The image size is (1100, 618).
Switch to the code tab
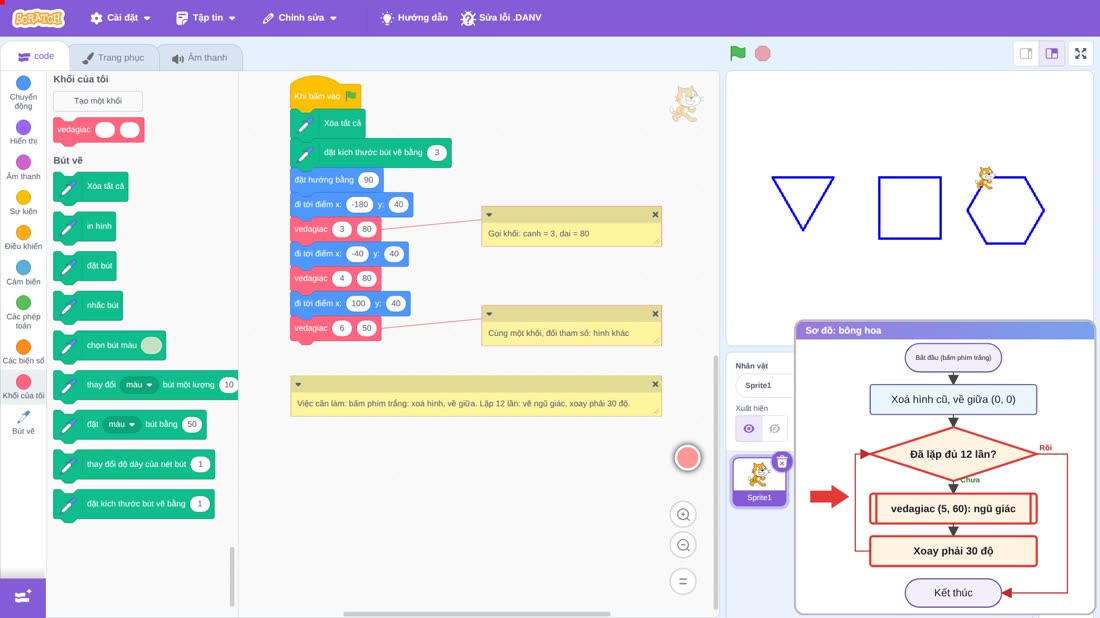point(35,56)
